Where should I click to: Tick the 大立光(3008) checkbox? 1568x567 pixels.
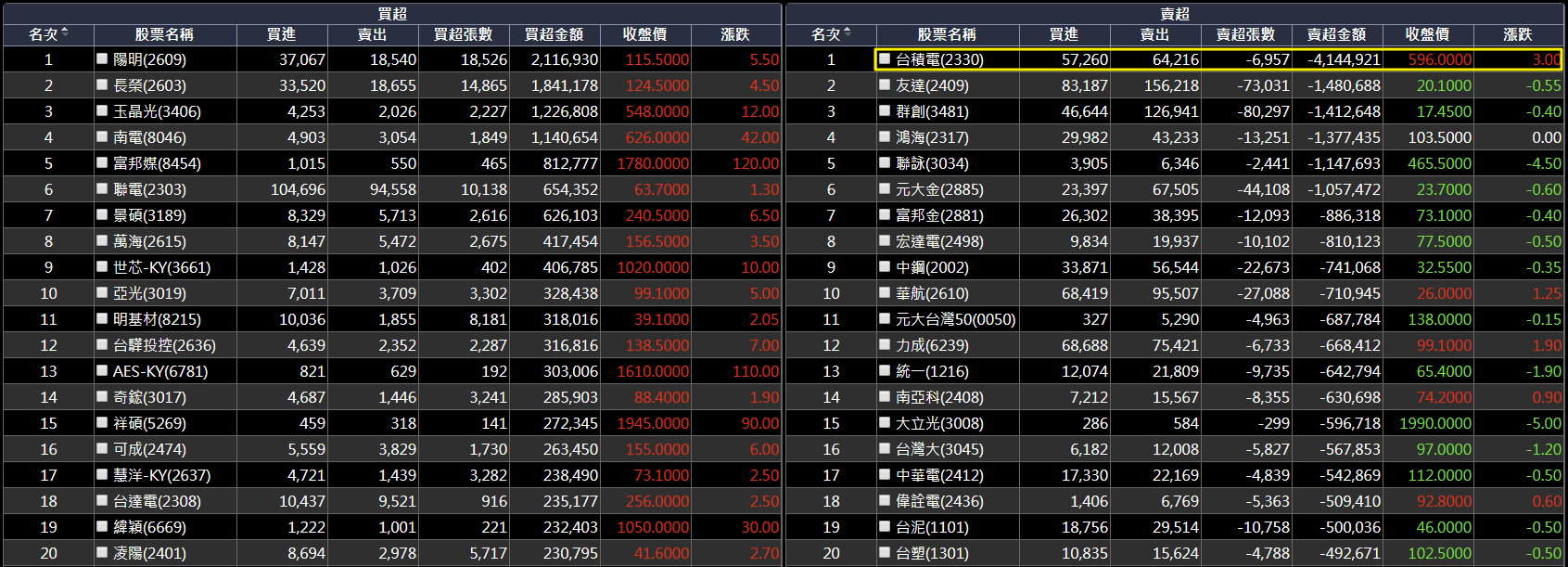pos(885,422)
